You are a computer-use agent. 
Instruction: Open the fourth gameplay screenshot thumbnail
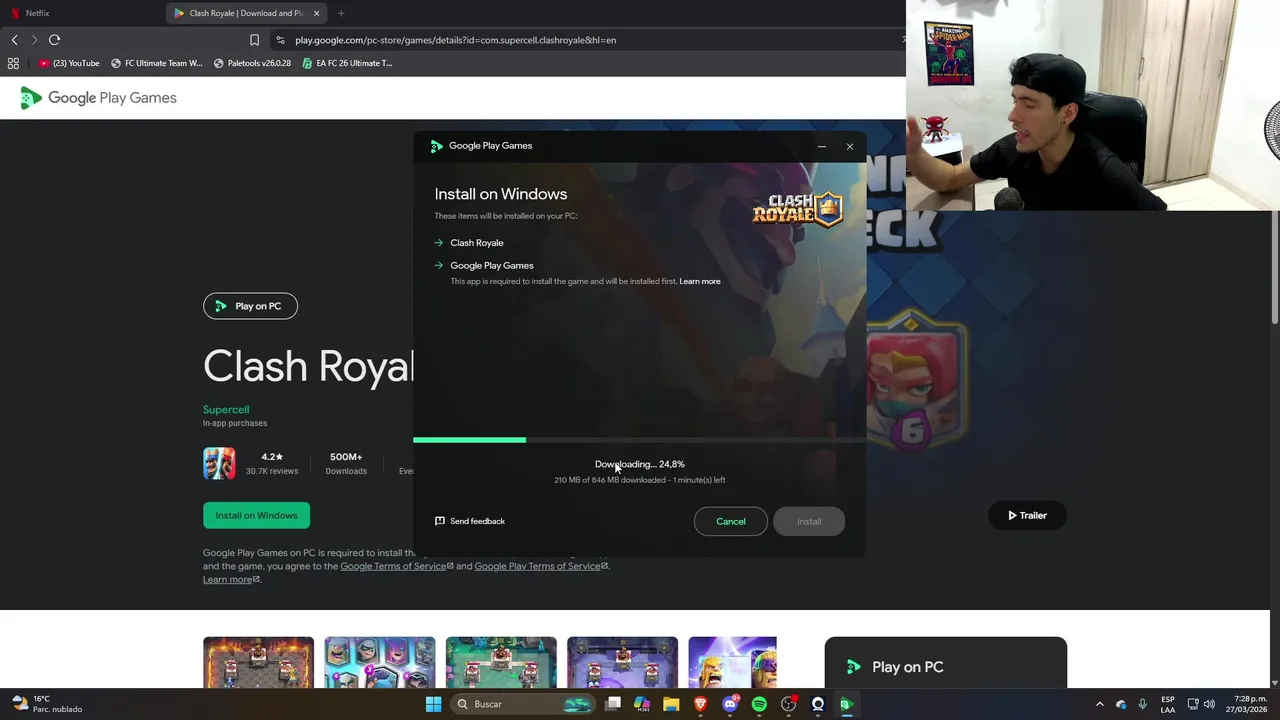pos(622,662)
